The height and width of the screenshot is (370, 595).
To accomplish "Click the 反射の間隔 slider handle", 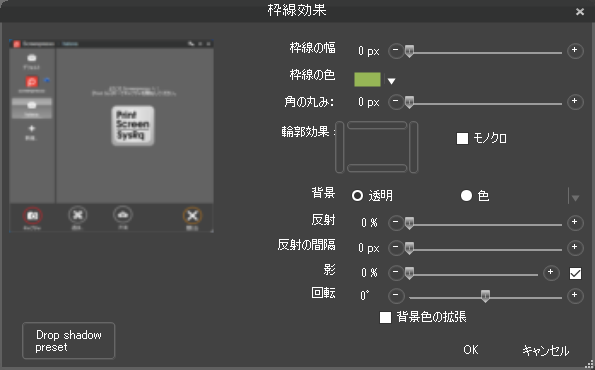I will [x=409, y=249].
